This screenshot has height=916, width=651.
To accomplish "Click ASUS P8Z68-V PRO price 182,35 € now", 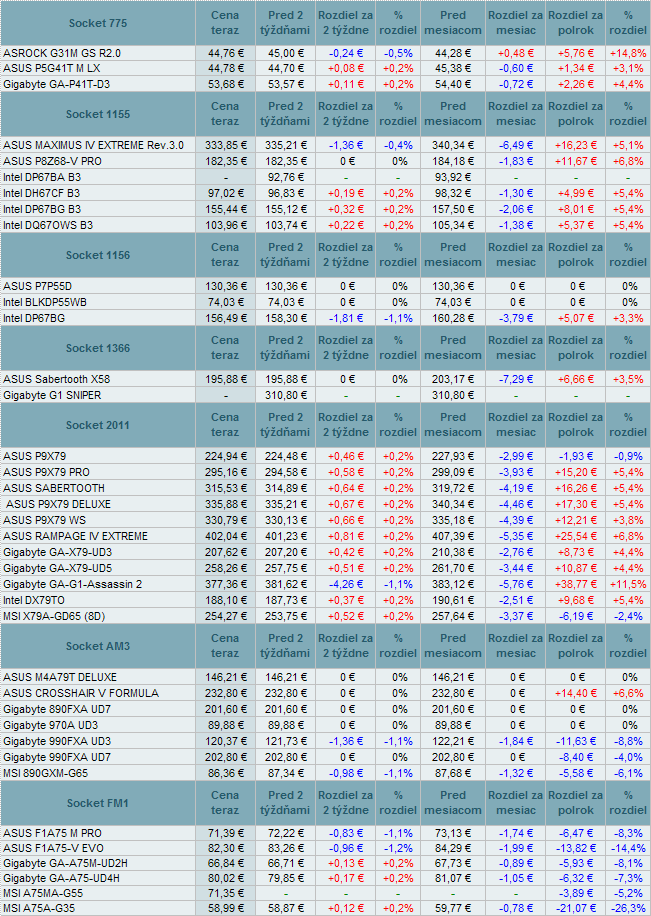I will [226, 161].
